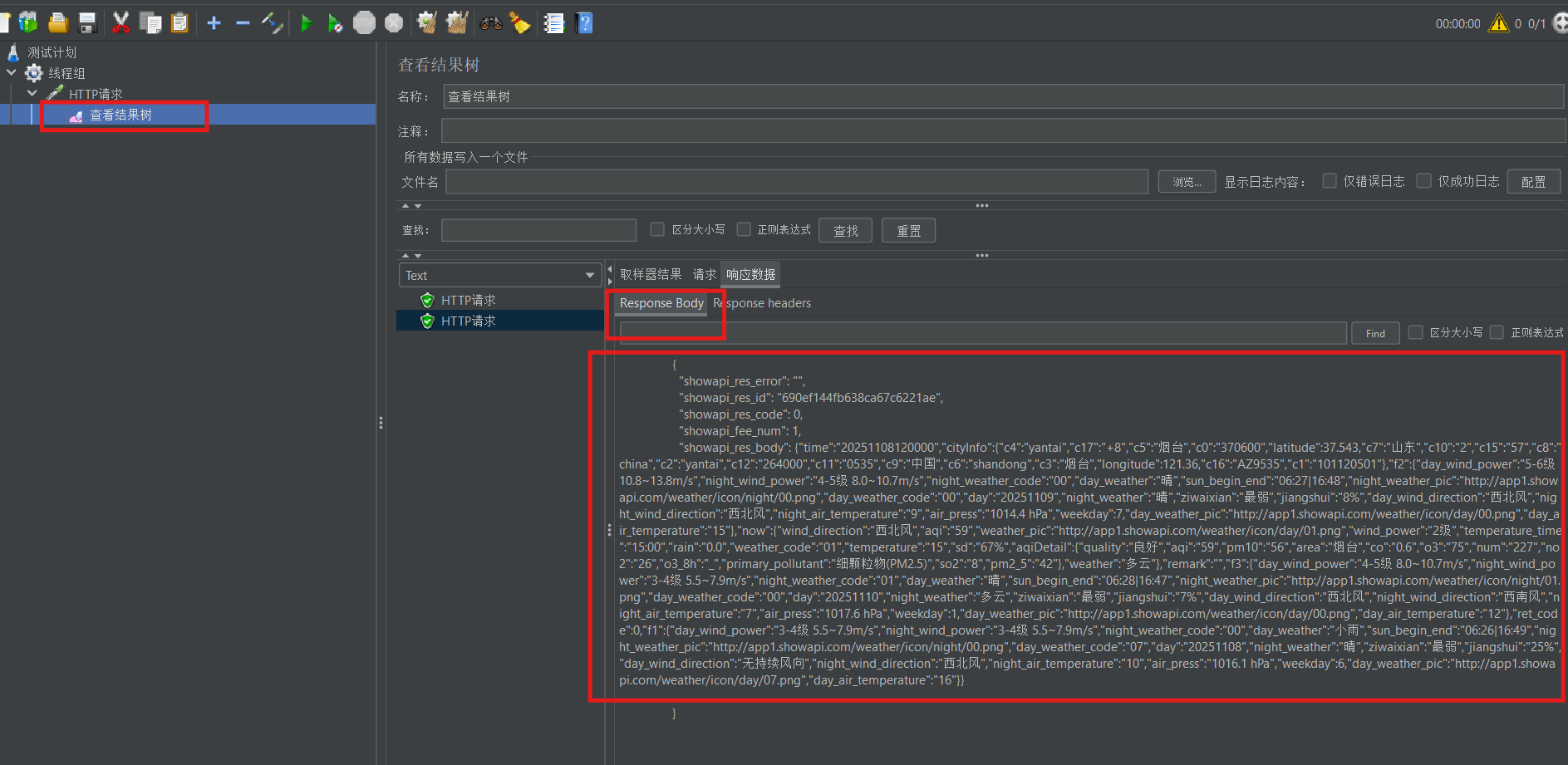Click the 查找 search button
The width and height of the screenshot is (1568, 765).
click(x=845, y=231)
